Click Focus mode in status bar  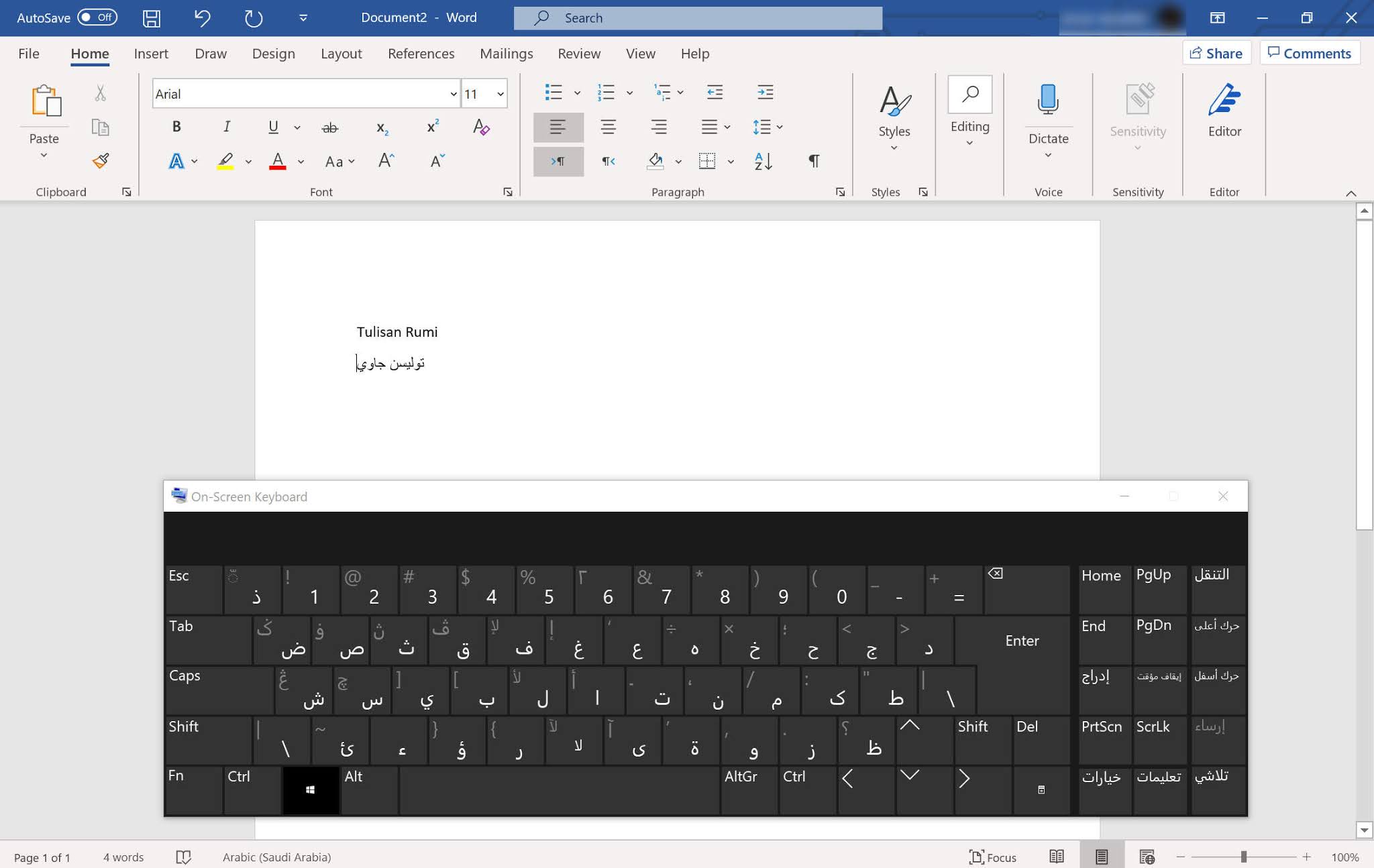tap(993, 857)
